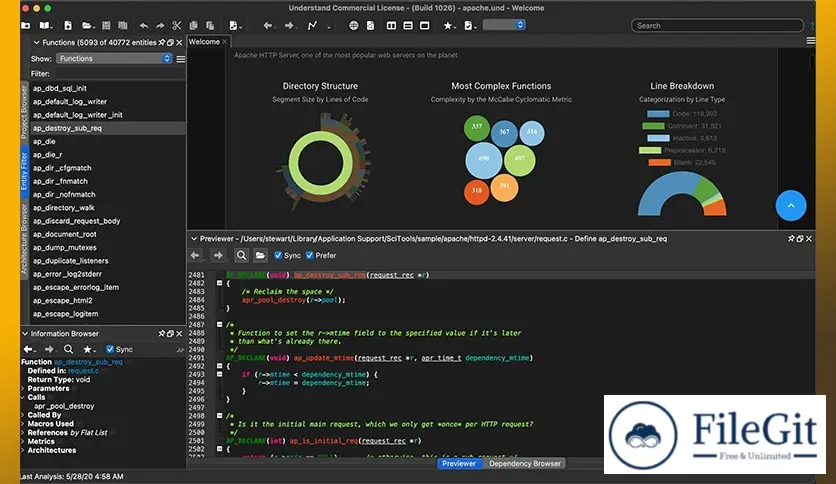836x484 pixels.
Task: Click the Undo arrow icon
Action: 143,26
